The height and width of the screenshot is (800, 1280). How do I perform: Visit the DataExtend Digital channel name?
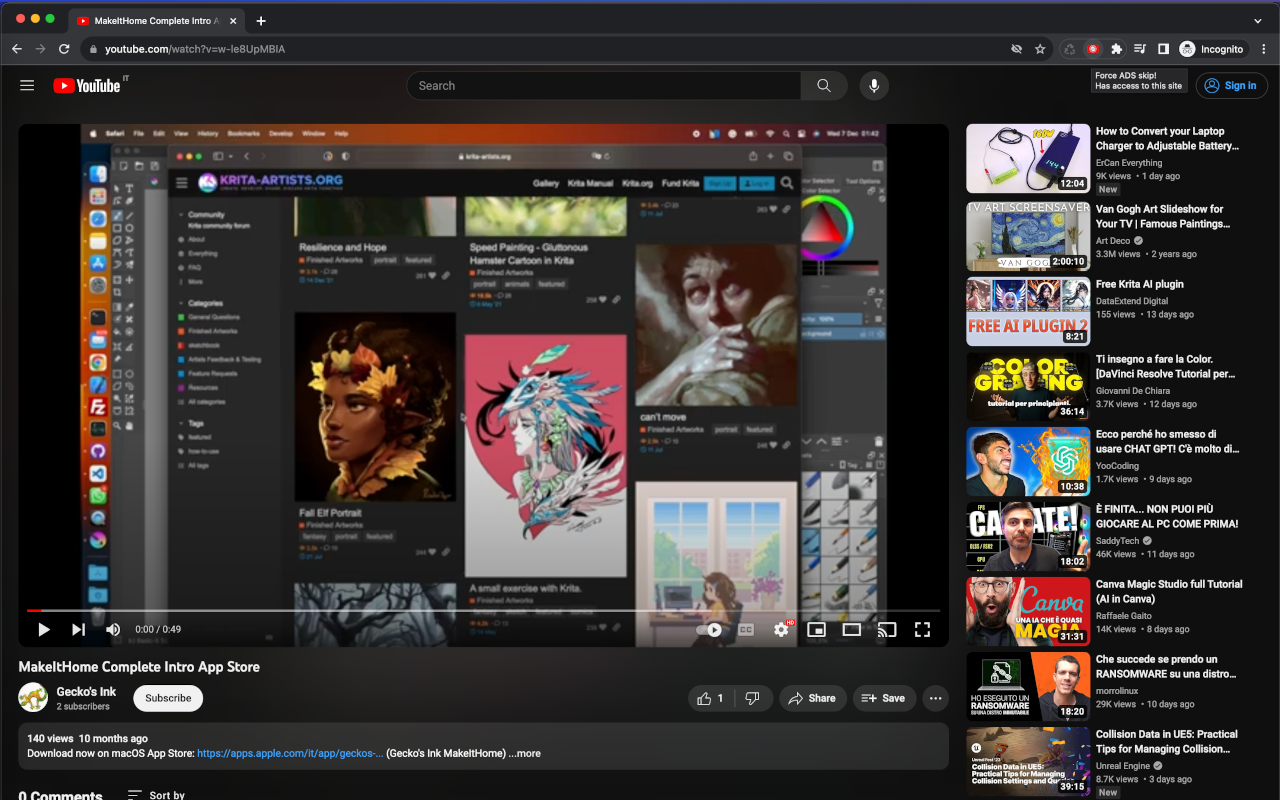(1132, 301)
